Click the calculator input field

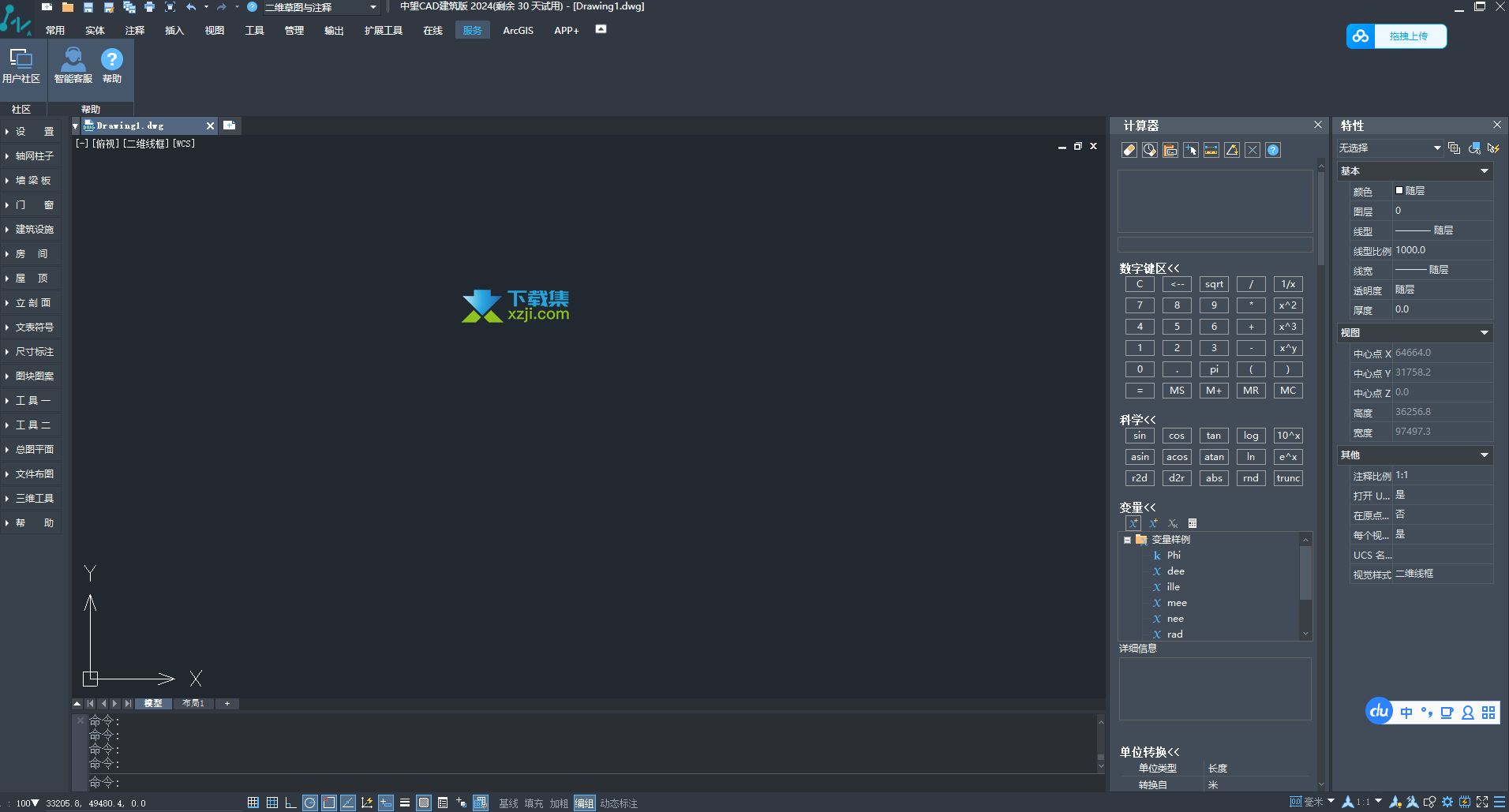[1215, 245]
